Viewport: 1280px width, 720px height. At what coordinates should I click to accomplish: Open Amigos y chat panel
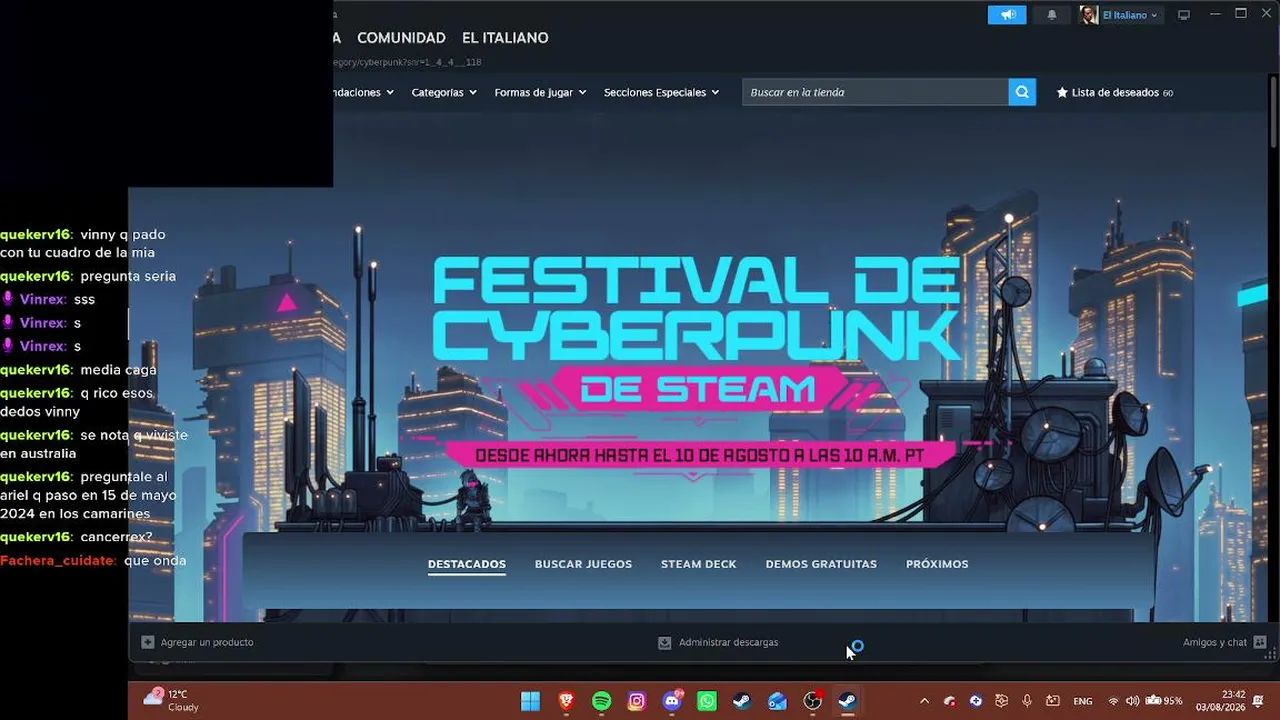[x=1224, y=642]
